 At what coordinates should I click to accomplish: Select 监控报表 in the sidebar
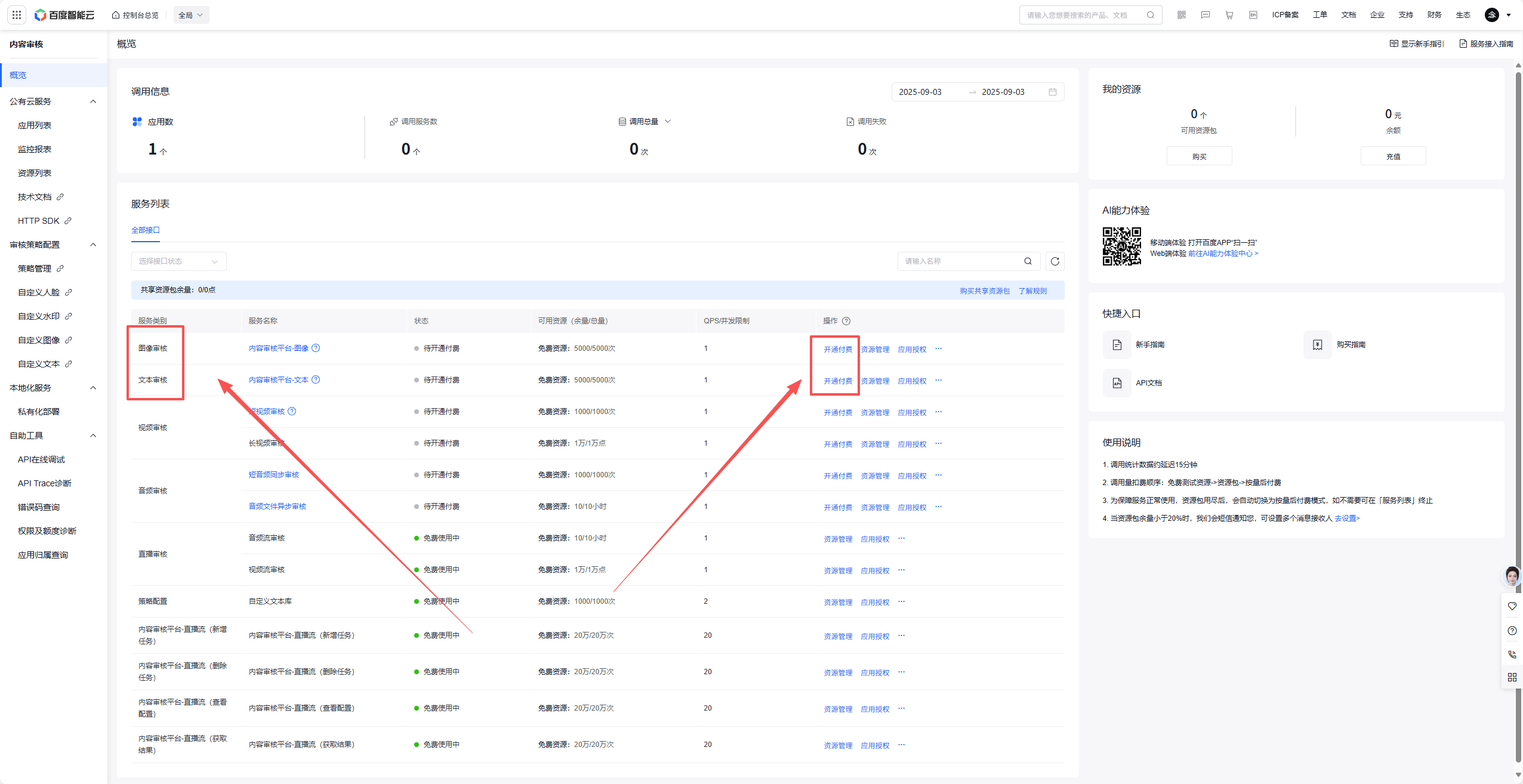[35, 149]
